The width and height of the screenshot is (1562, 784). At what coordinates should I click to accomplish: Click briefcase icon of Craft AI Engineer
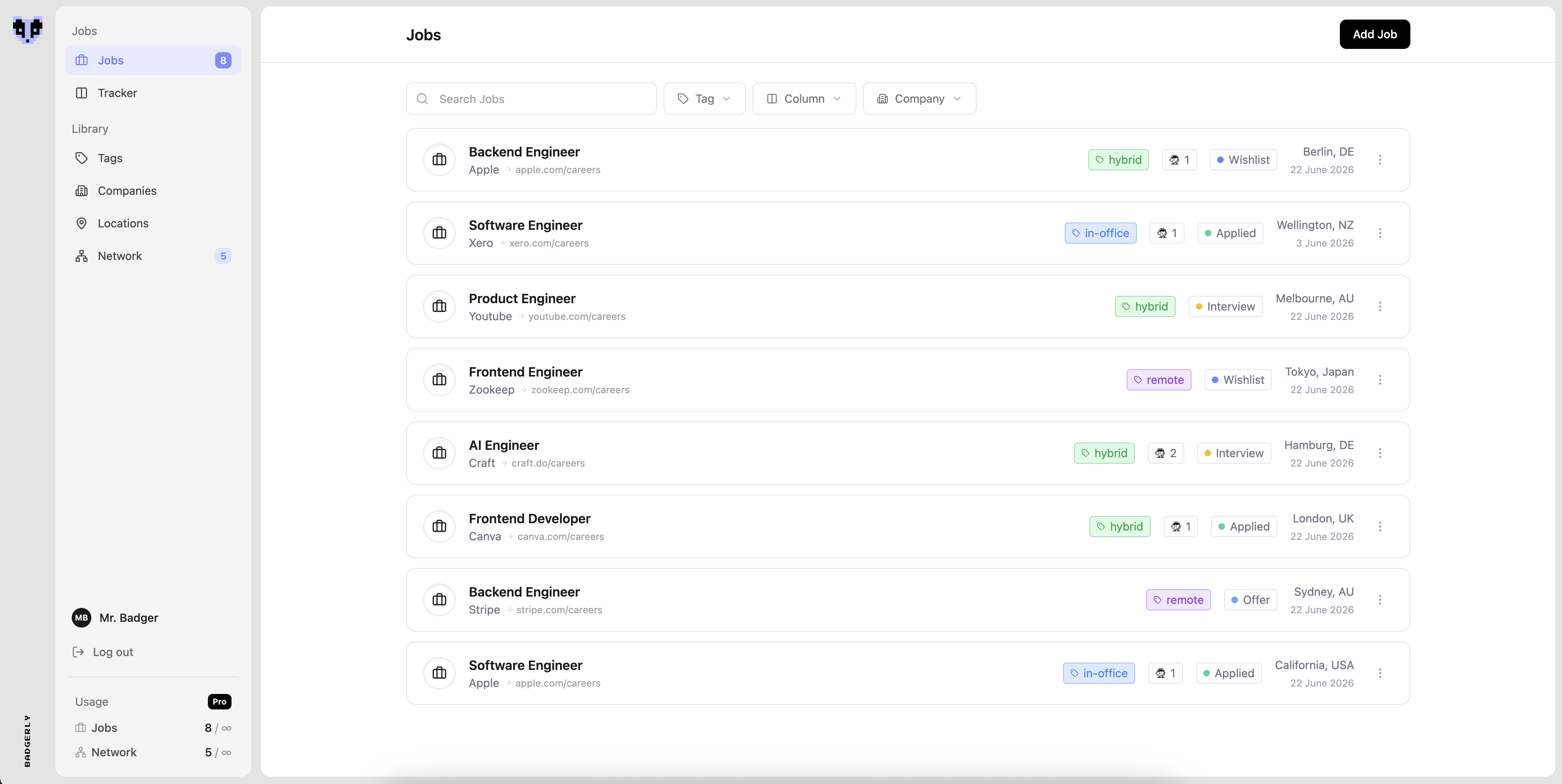(x=439, y=454)
